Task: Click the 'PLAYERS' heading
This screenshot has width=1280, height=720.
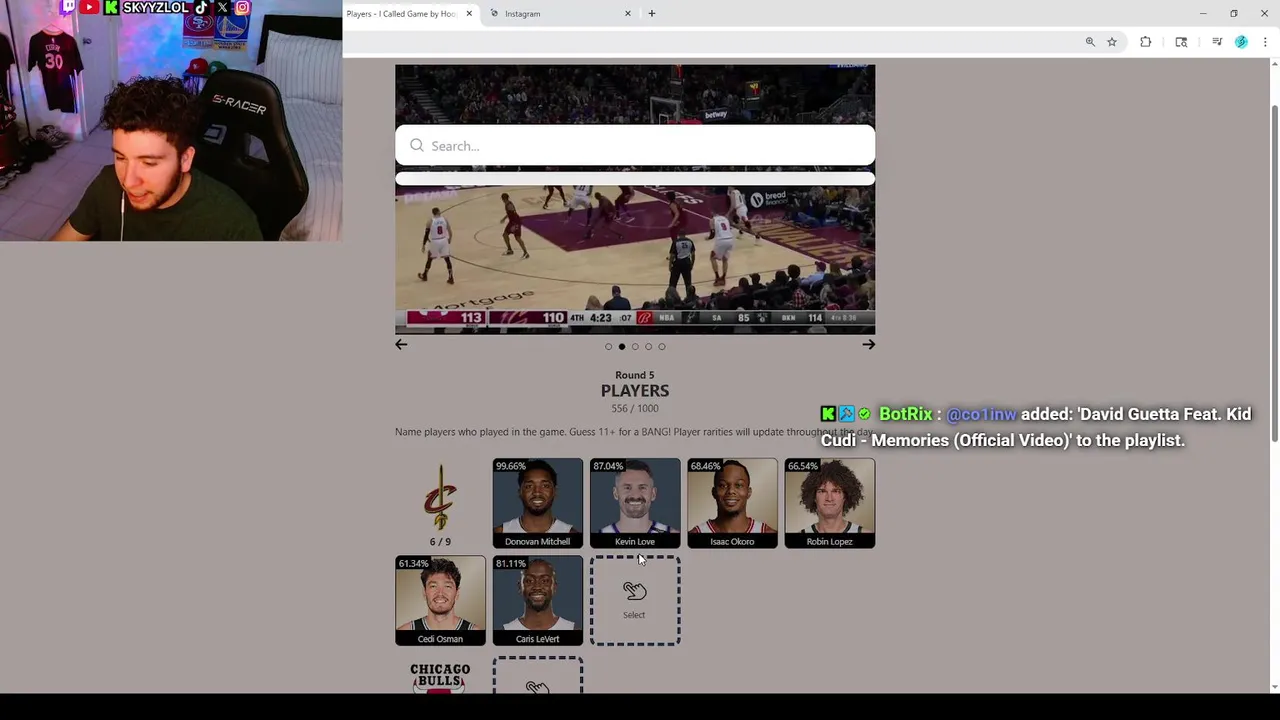Action: point(635,391)
